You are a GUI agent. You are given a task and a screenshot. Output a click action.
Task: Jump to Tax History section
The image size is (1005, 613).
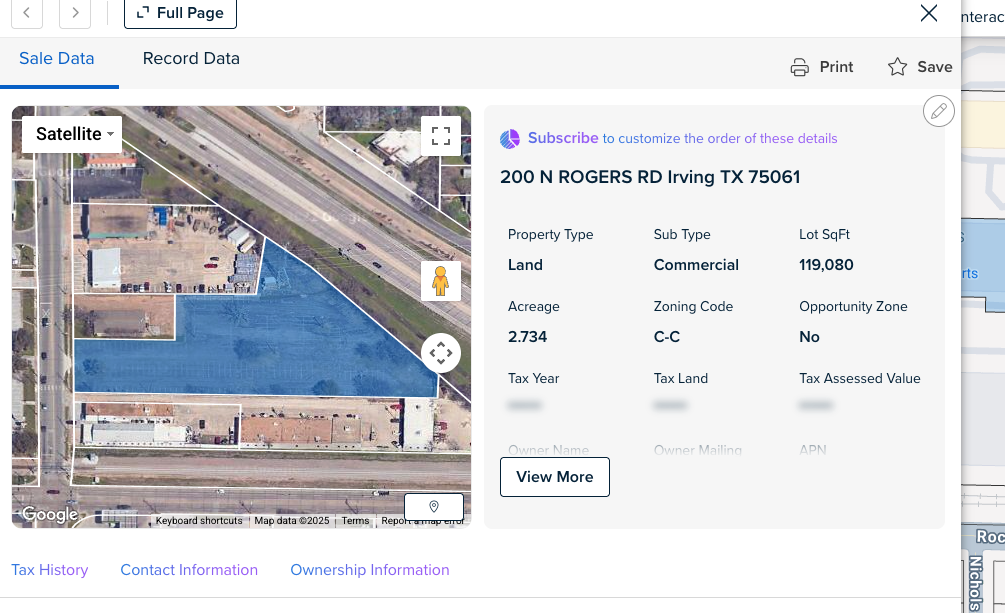click(50, 570)
